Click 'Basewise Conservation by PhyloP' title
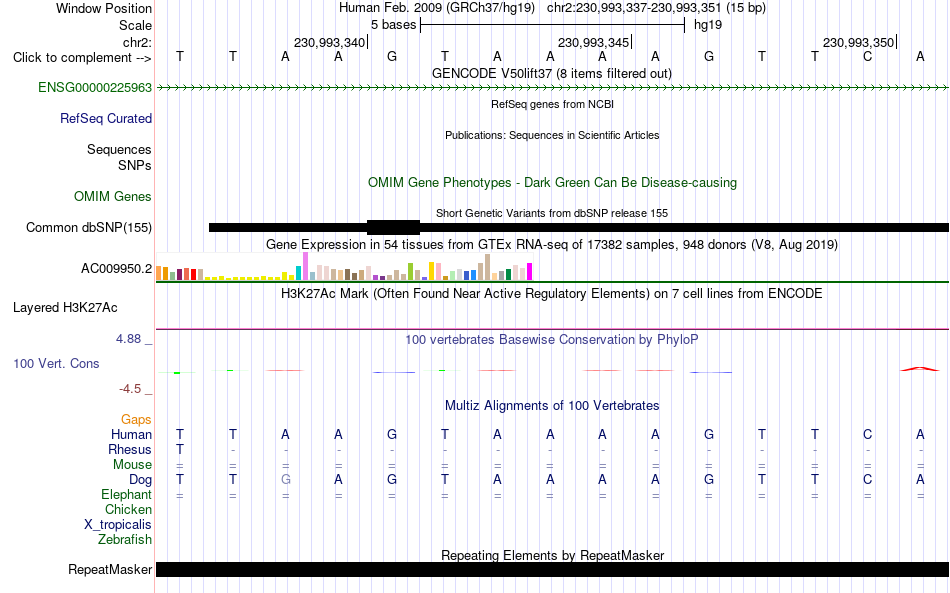 552,340
